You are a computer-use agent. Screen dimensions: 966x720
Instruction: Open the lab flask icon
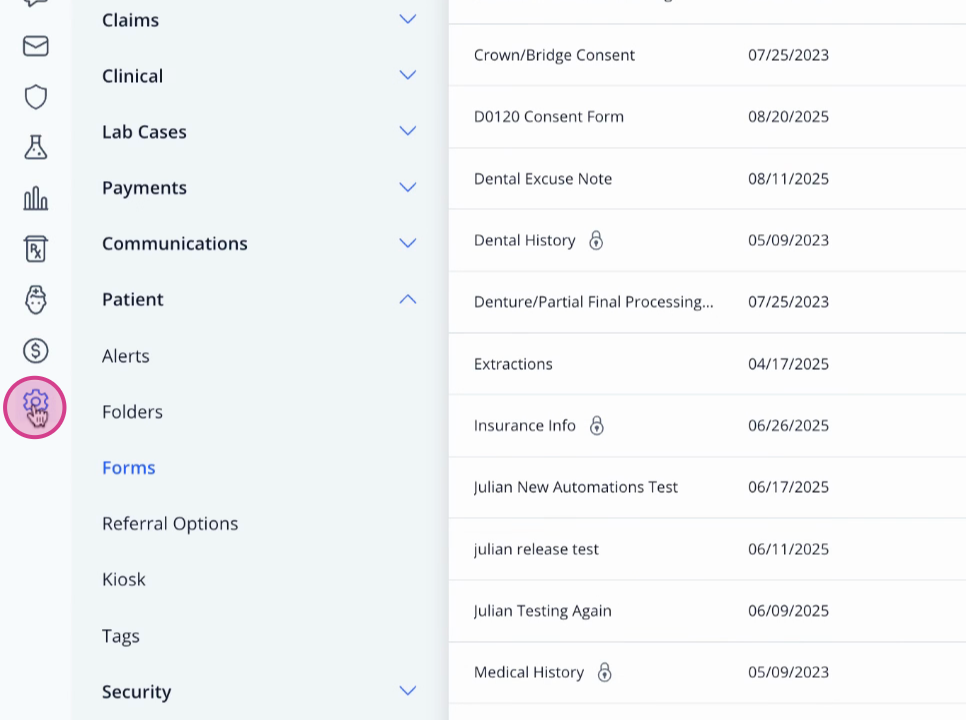click(36, 147)
